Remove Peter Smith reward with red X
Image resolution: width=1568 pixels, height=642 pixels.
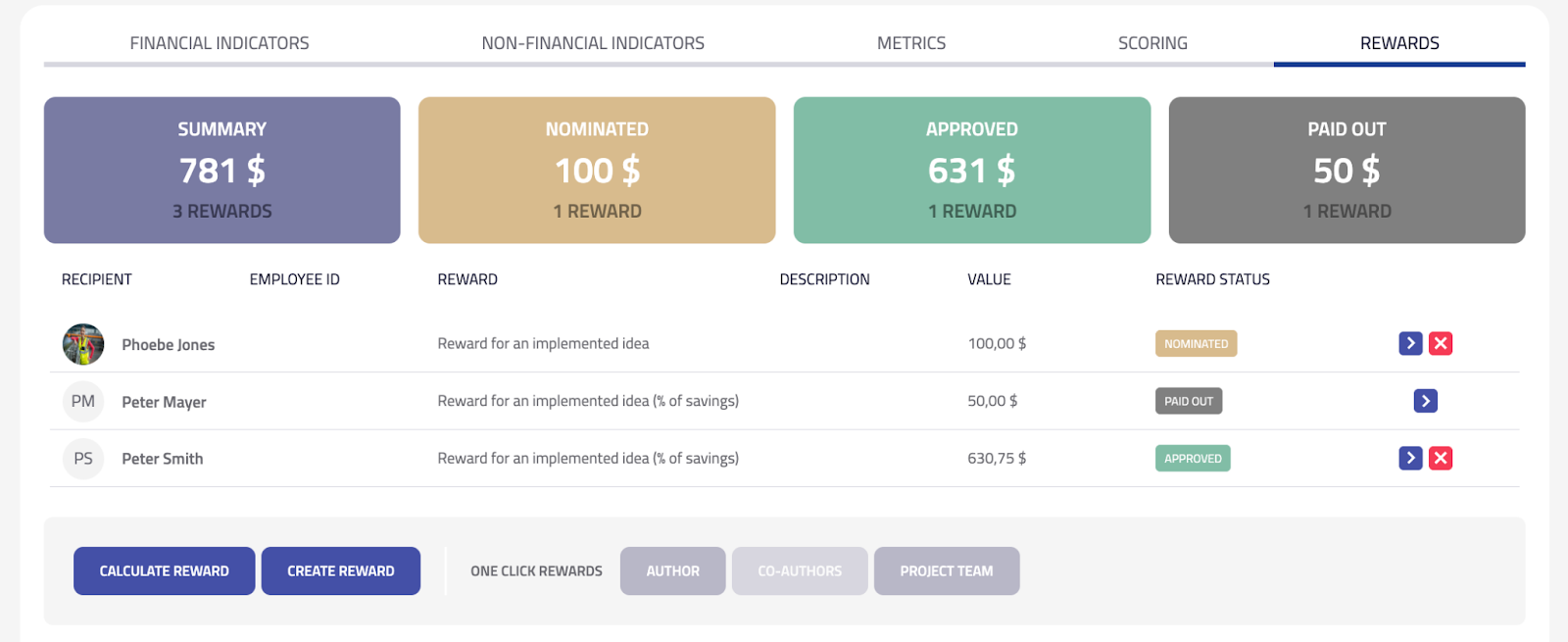point(1441,458)
